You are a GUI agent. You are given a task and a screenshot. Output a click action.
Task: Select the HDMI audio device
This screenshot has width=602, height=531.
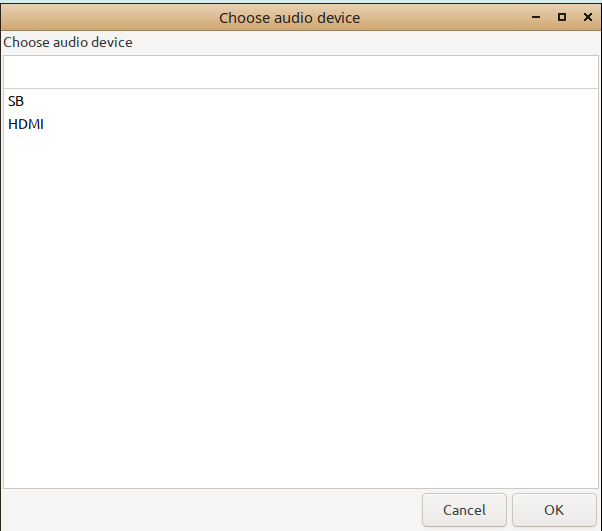point(26,125)
